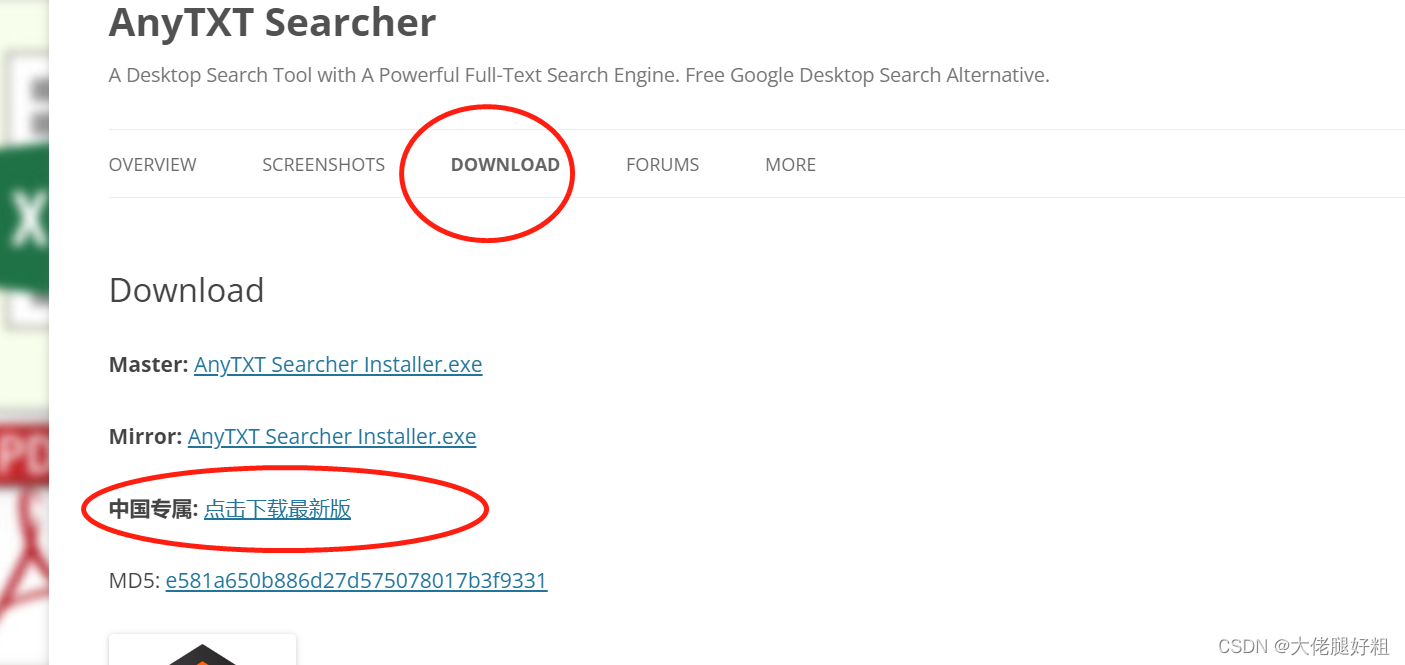Click the bold Mirror: label

145,437
